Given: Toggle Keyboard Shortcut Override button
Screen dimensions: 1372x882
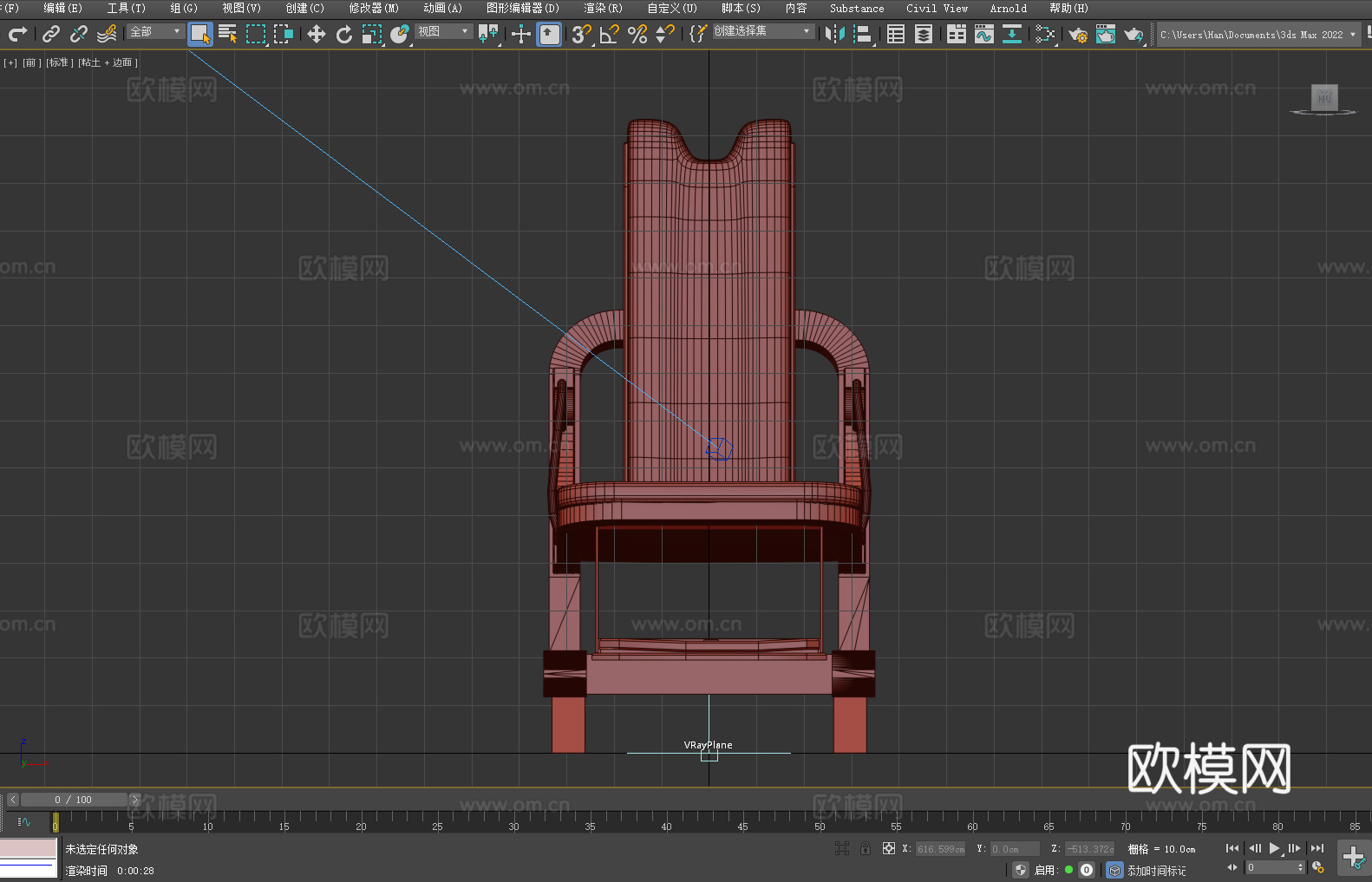Looking at the screenshot, I should tap(549, 34).
